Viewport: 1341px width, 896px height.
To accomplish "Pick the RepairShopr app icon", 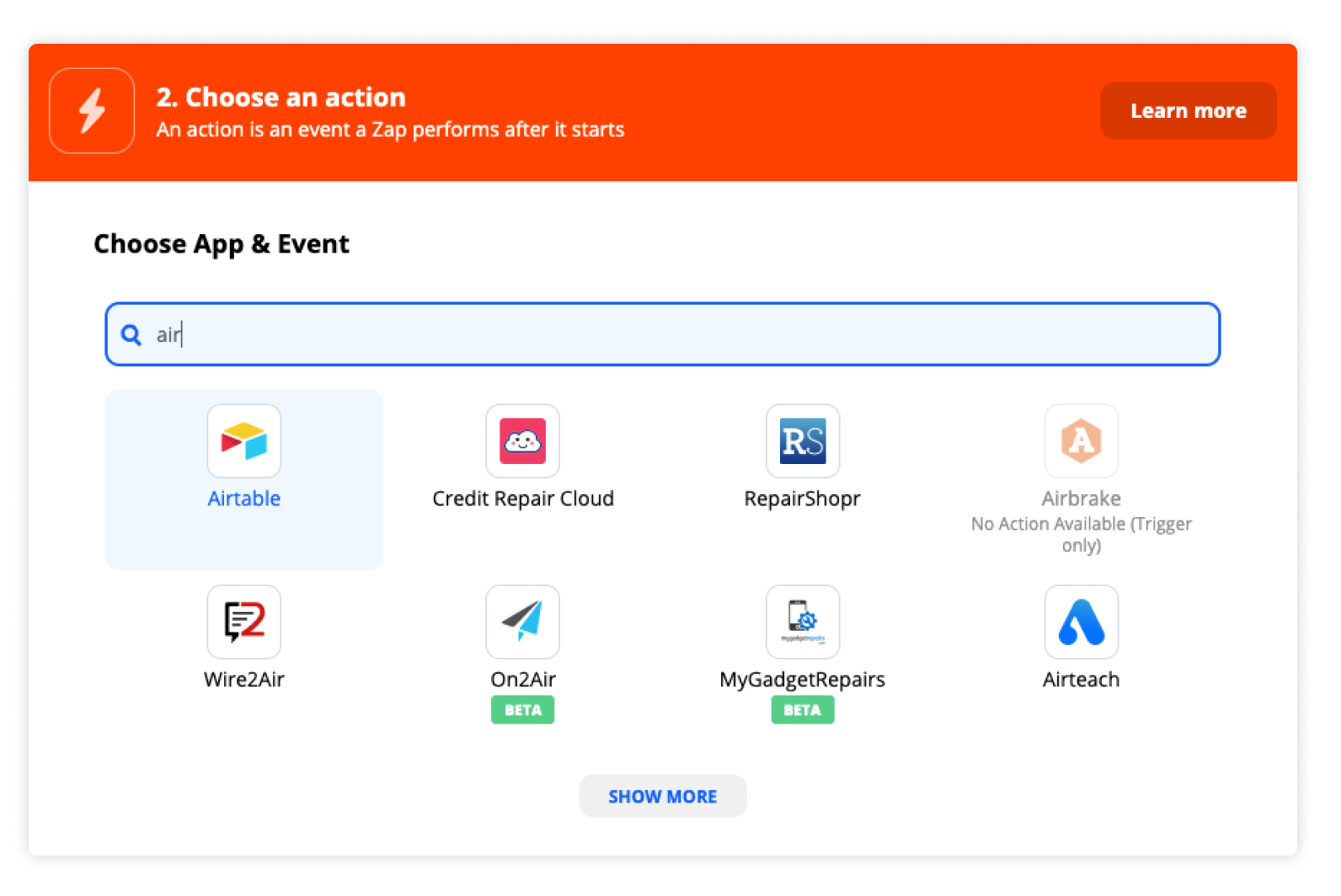I will pyautogui.click(x=802, y=440).
